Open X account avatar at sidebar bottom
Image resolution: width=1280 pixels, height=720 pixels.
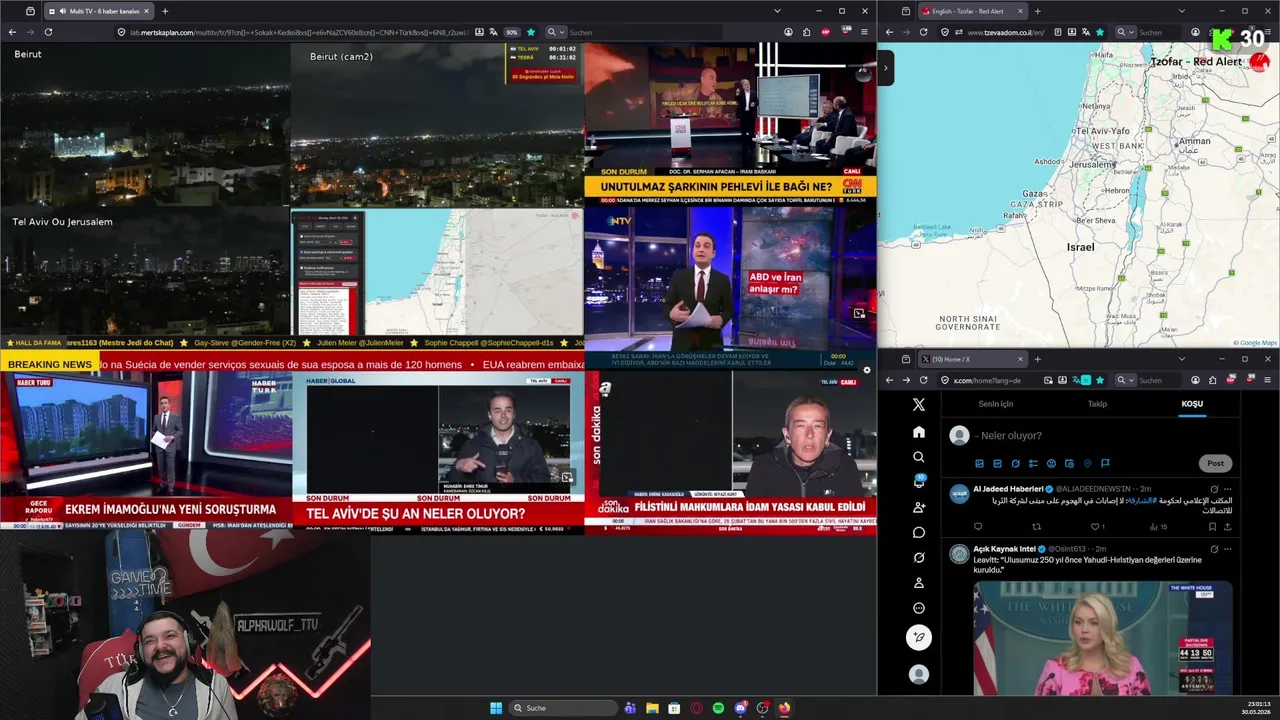point(919,675)
